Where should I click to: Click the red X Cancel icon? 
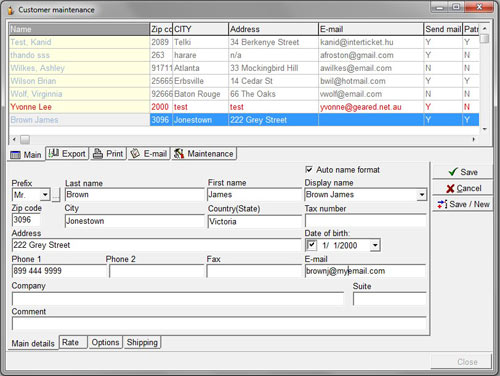click(450, 188)
